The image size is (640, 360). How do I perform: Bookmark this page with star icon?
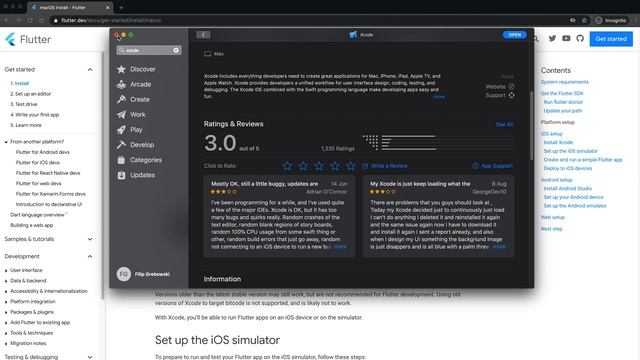pos(584,20)
